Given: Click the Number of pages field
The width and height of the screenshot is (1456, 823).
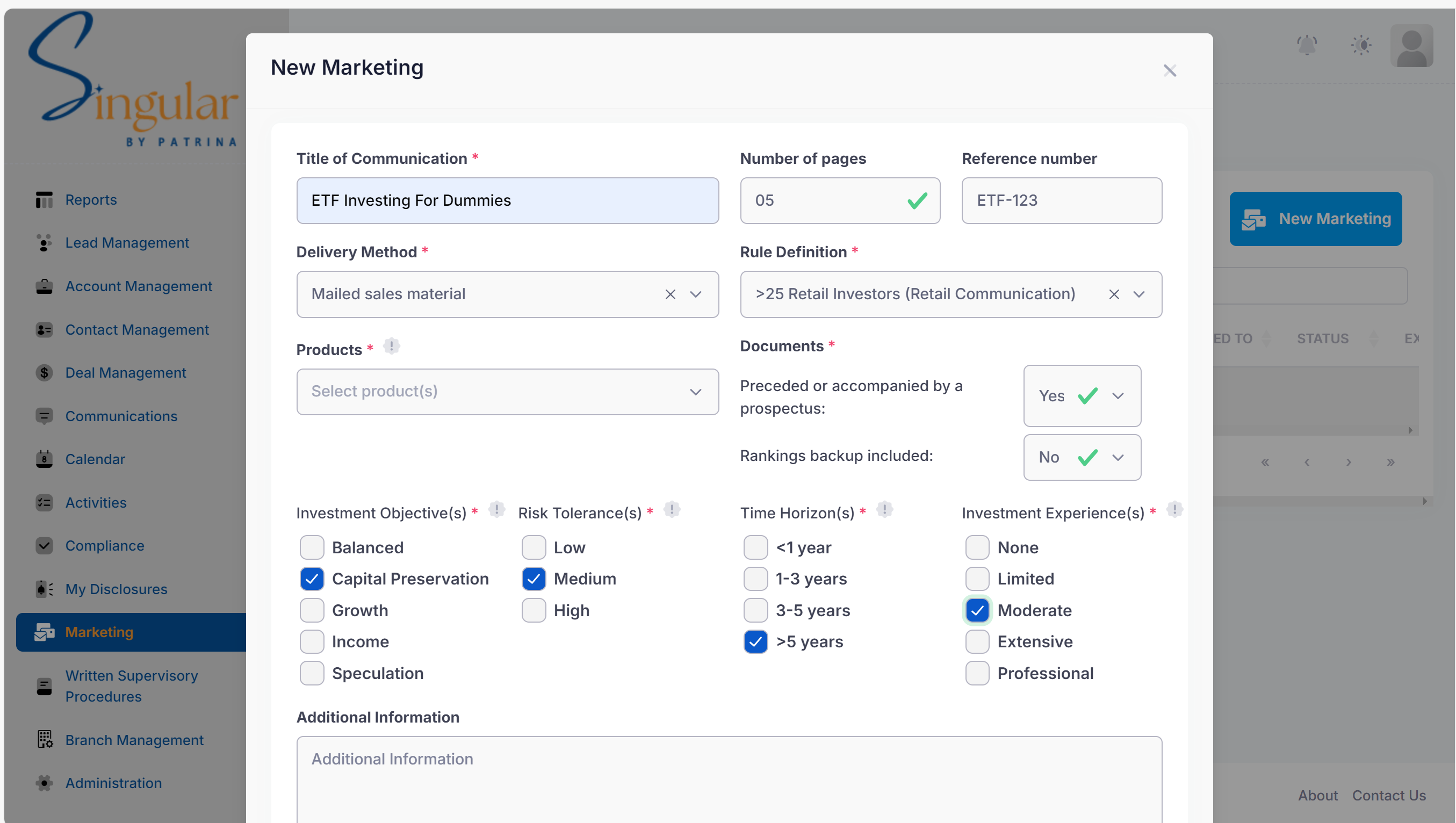Looking at the screenshot, I should (x=840, y=201).
